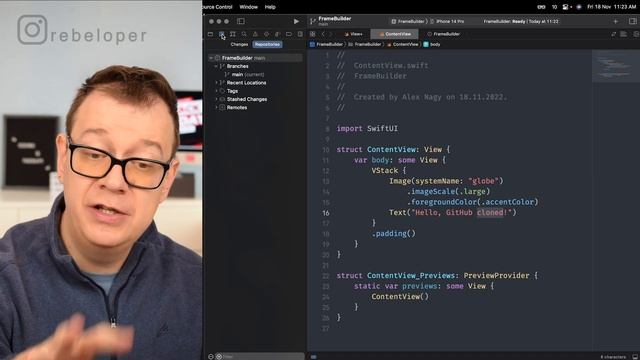Select the Recent Locations row

(x=255, y=83)
